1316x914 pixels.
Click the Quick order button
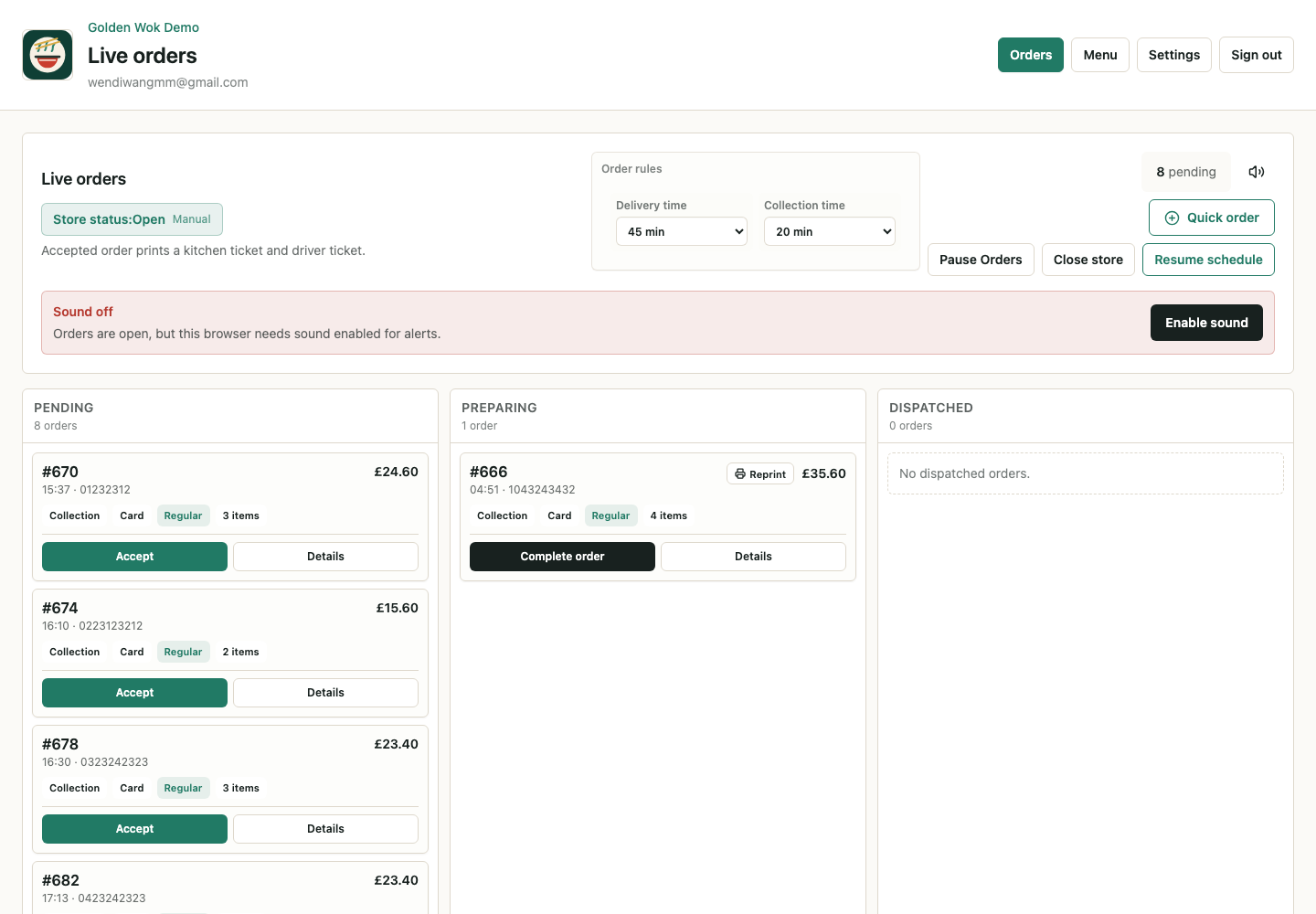1212,218
